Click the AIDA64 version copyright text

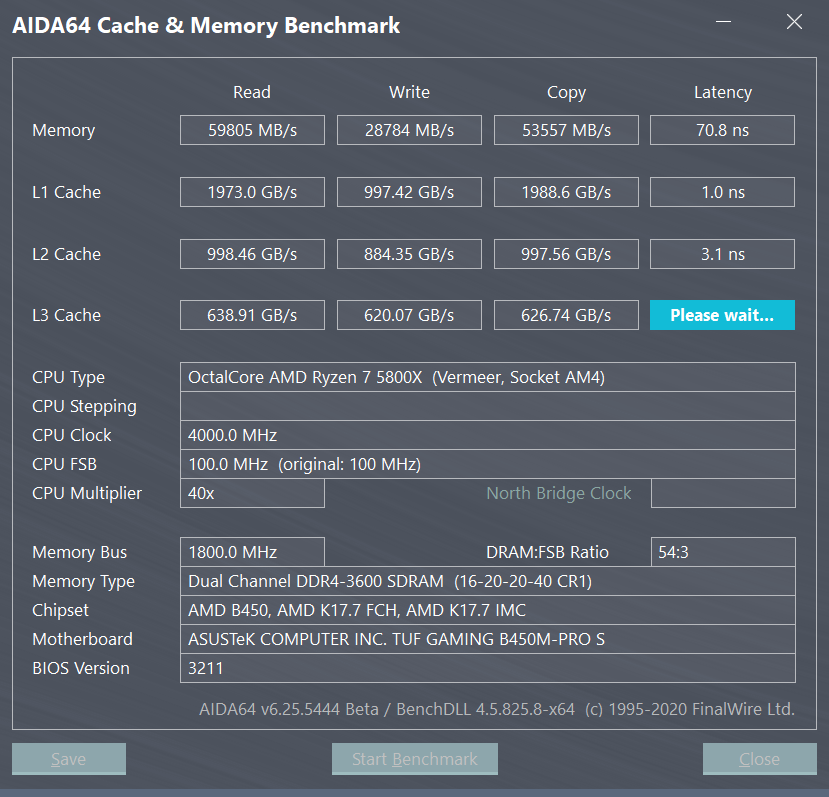coord(497,709)
